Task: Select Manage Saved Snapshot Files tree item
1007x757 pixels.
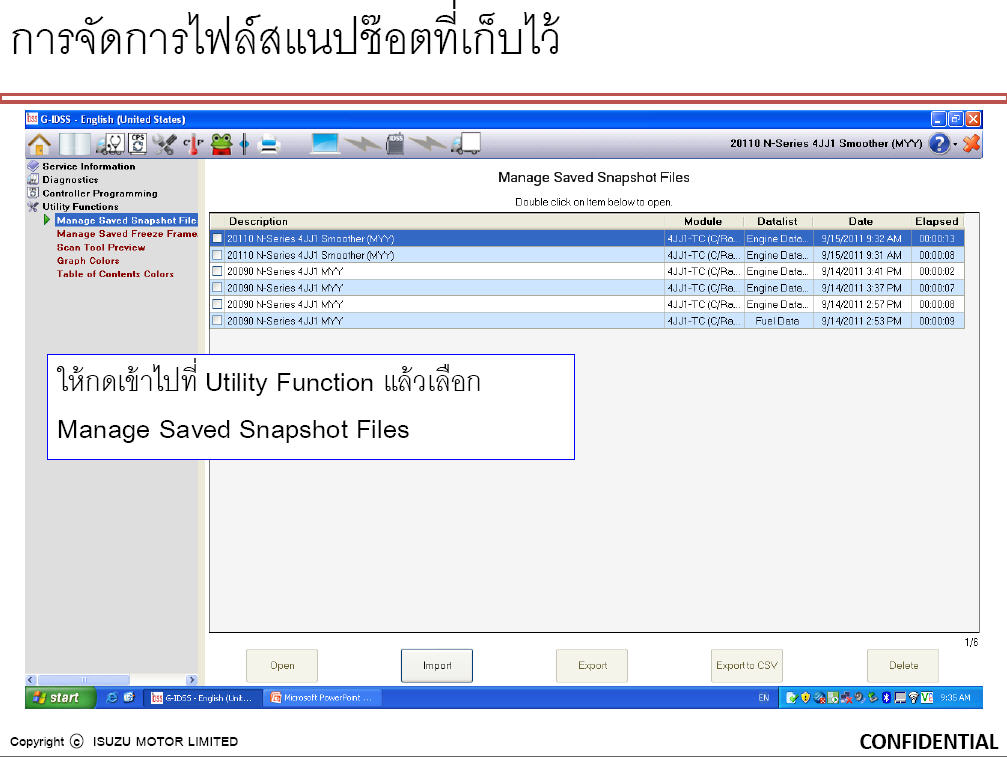Action: pyautogui.click(x=126, y=220)
